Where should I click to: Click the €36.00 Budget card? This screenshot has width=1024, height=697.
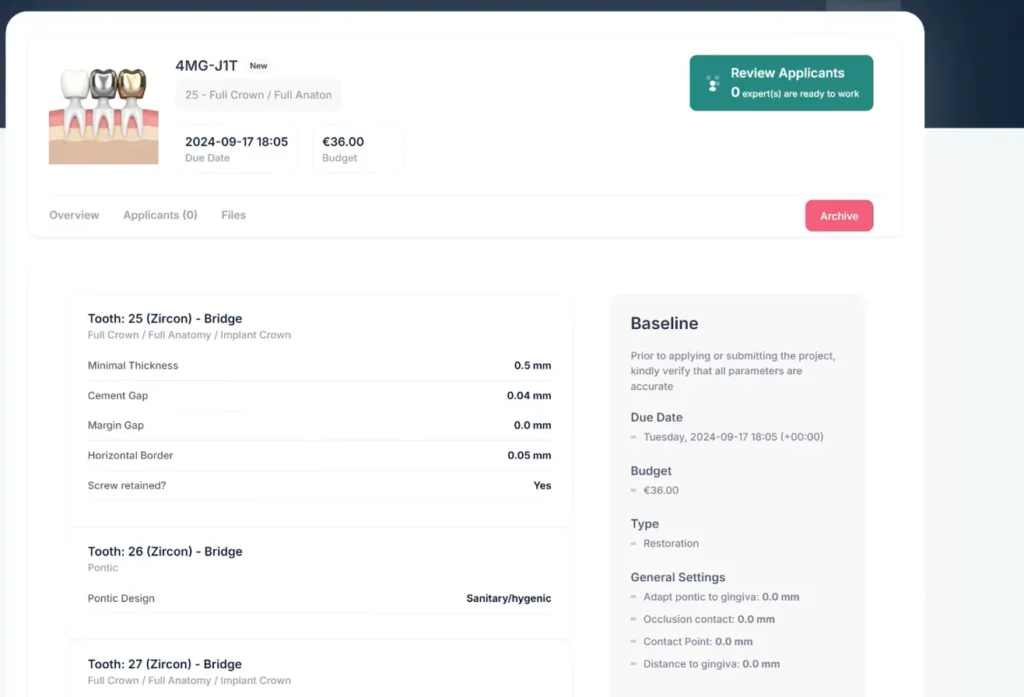tap(357, 148)
